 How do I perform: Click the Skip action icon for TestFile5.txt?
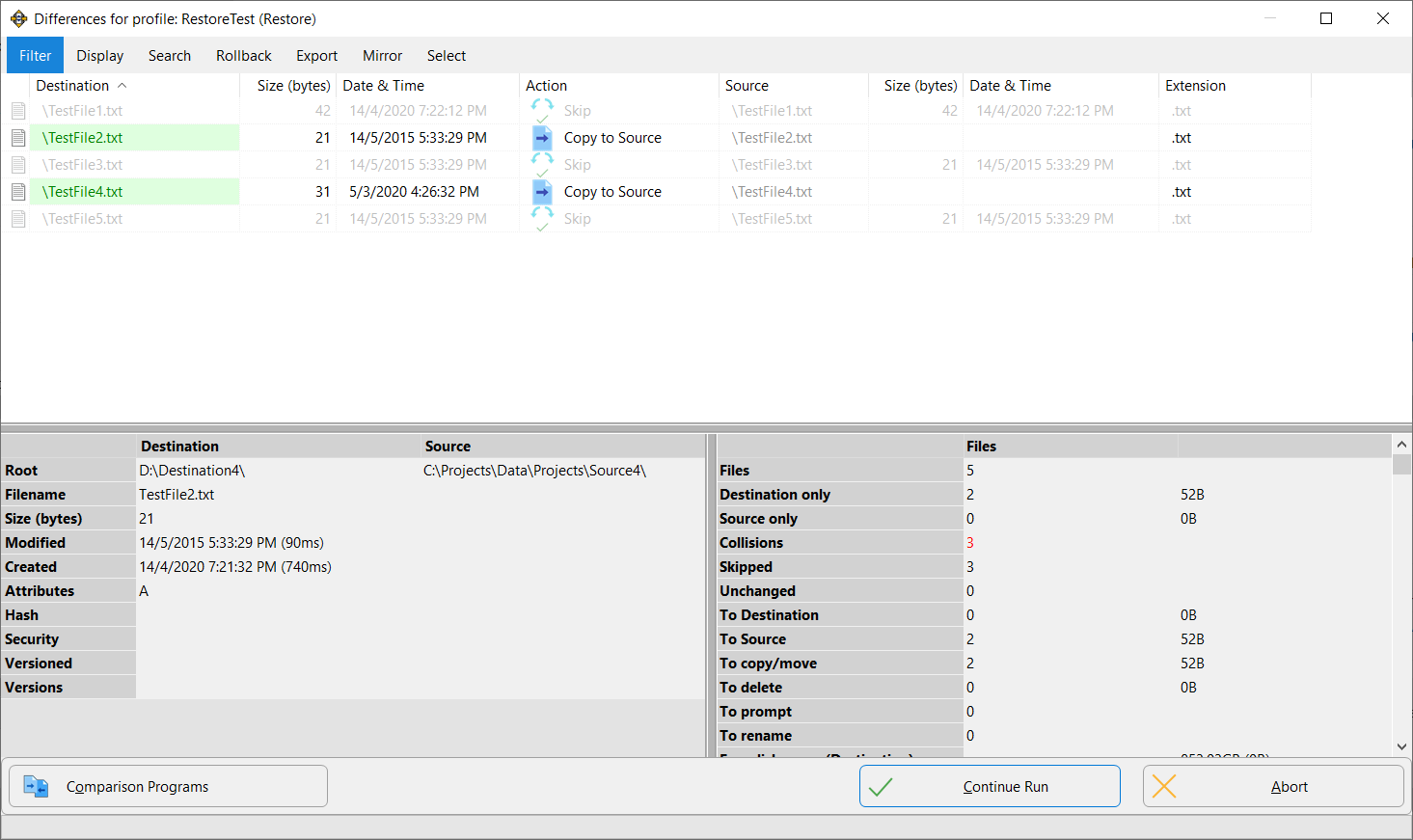(x=543, y=219)
